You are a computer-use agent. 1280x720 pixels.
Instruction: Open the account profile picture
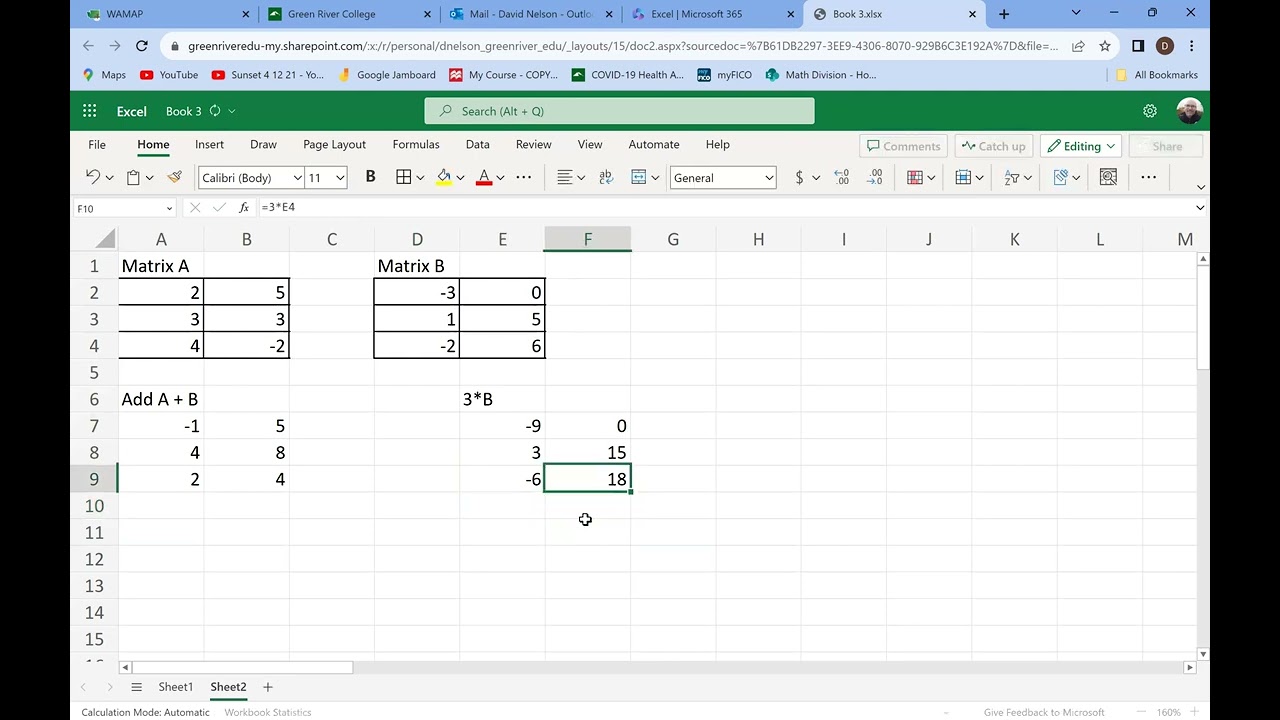(1189, 111)
